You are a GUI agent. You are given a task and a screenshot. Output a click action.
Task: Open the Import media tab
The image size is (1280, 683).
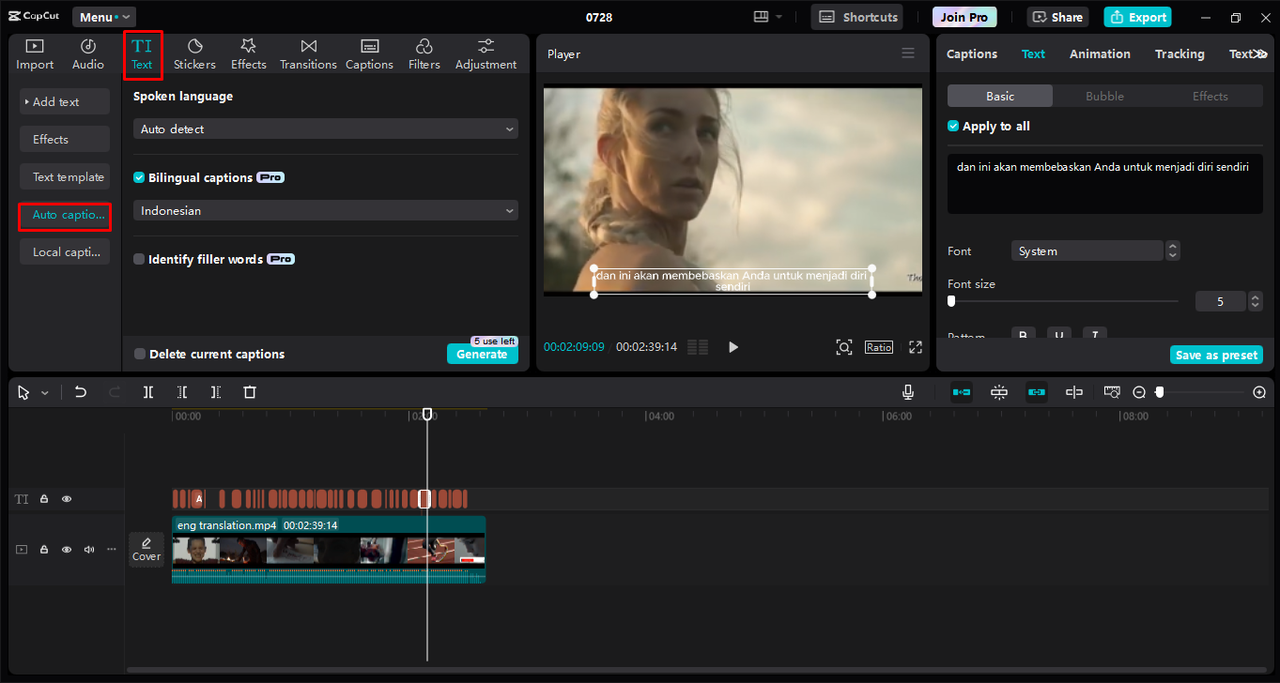[x=35, y=54]
